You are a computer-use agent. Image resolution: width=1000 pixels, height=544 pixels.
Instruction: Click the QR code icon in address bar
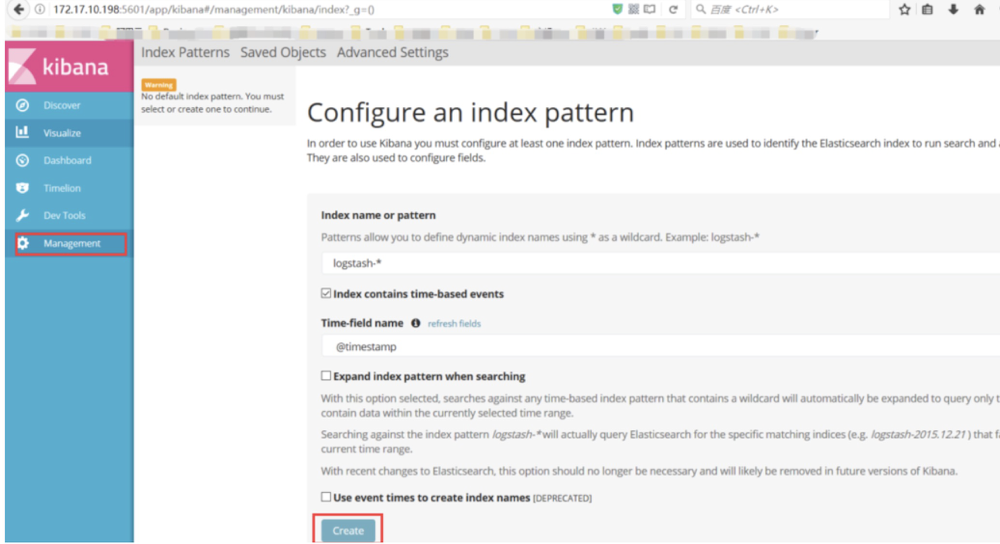pyautogui.click(x=633, y=9)
